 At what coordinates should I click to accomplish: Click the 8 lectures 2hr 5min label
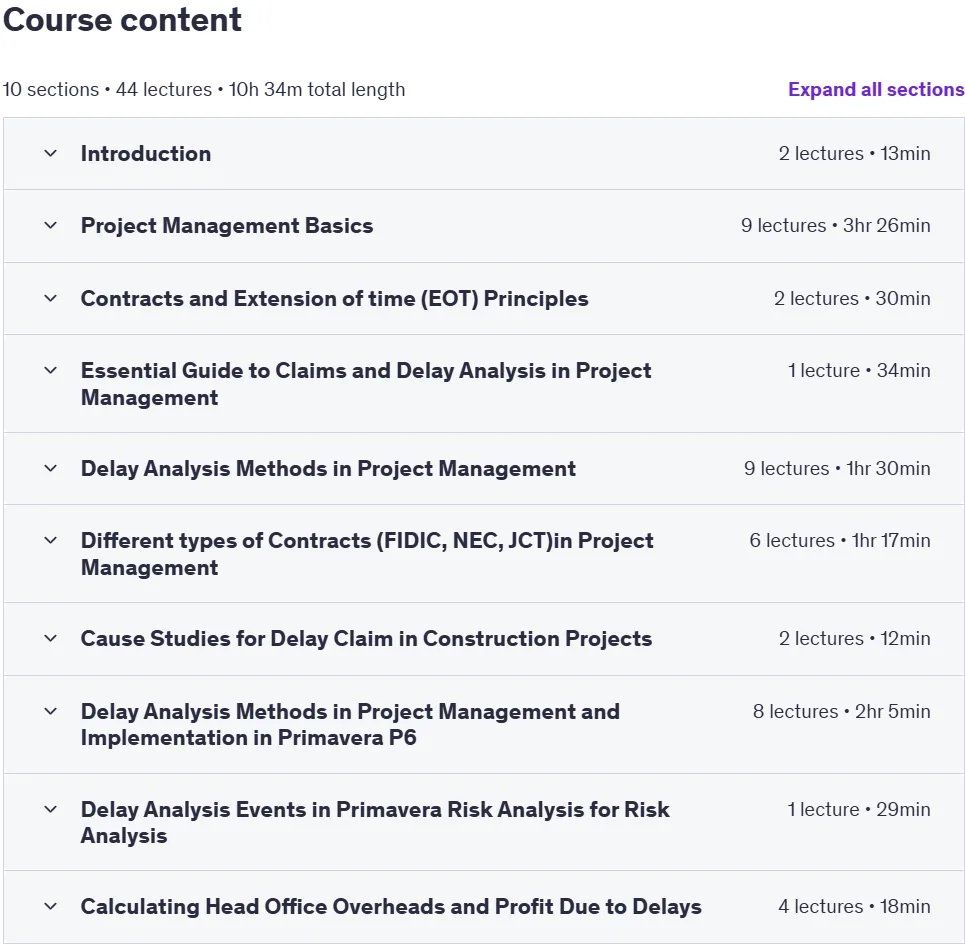point(841,712)
